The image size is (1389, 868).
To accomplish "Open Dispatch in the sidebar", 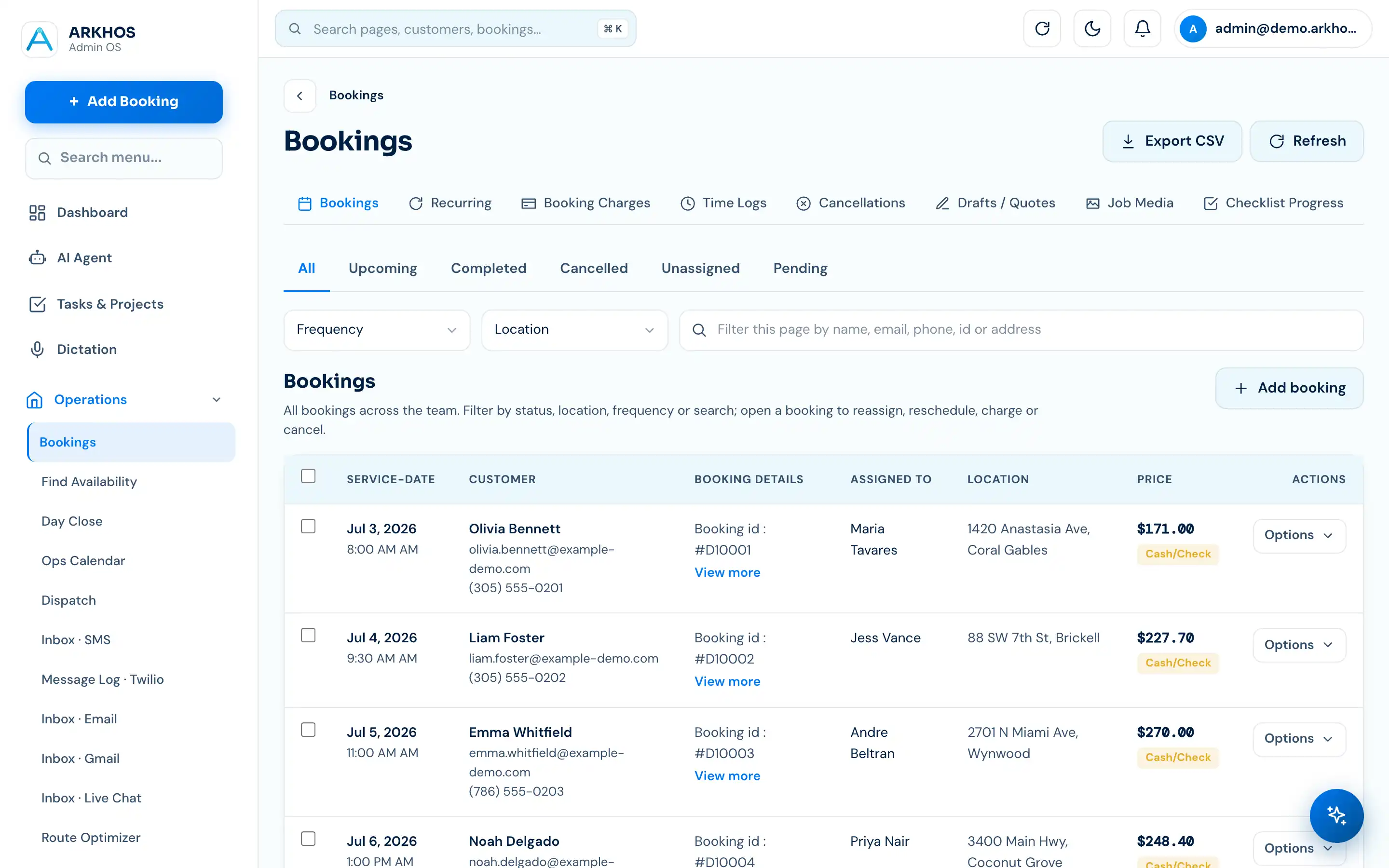I will [x=68, y=600].
